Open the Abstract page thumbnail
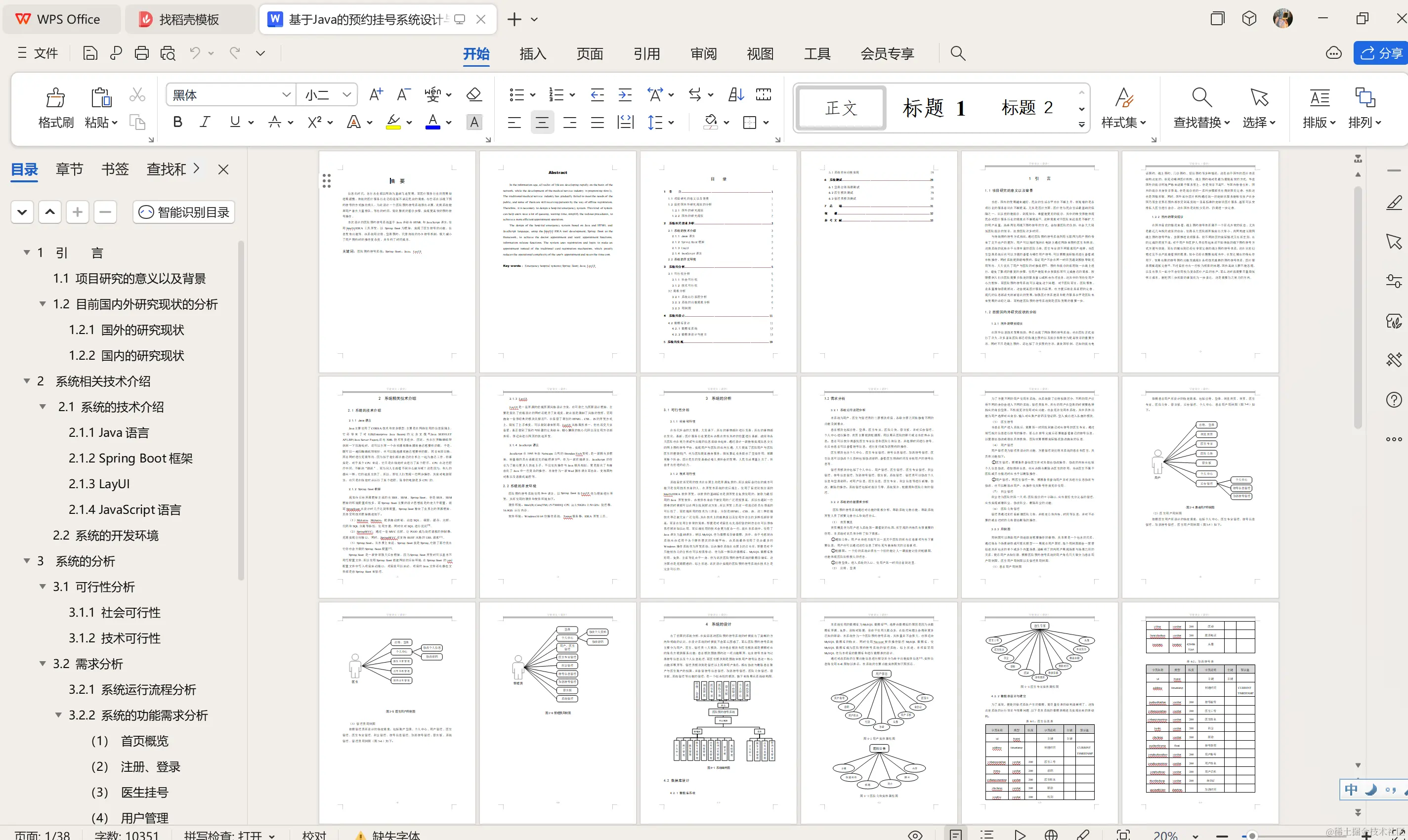This screenshot has height=840, width=1408. pyautogui.click(x=557, y=260)
